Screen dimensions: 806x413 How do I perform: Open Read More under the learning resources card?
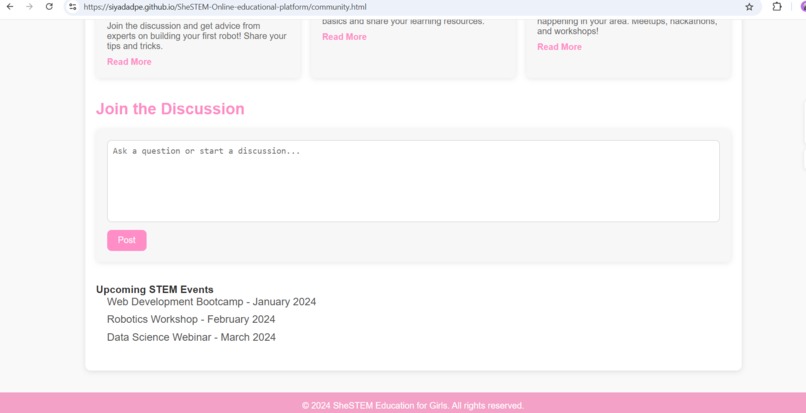point(344,37)
